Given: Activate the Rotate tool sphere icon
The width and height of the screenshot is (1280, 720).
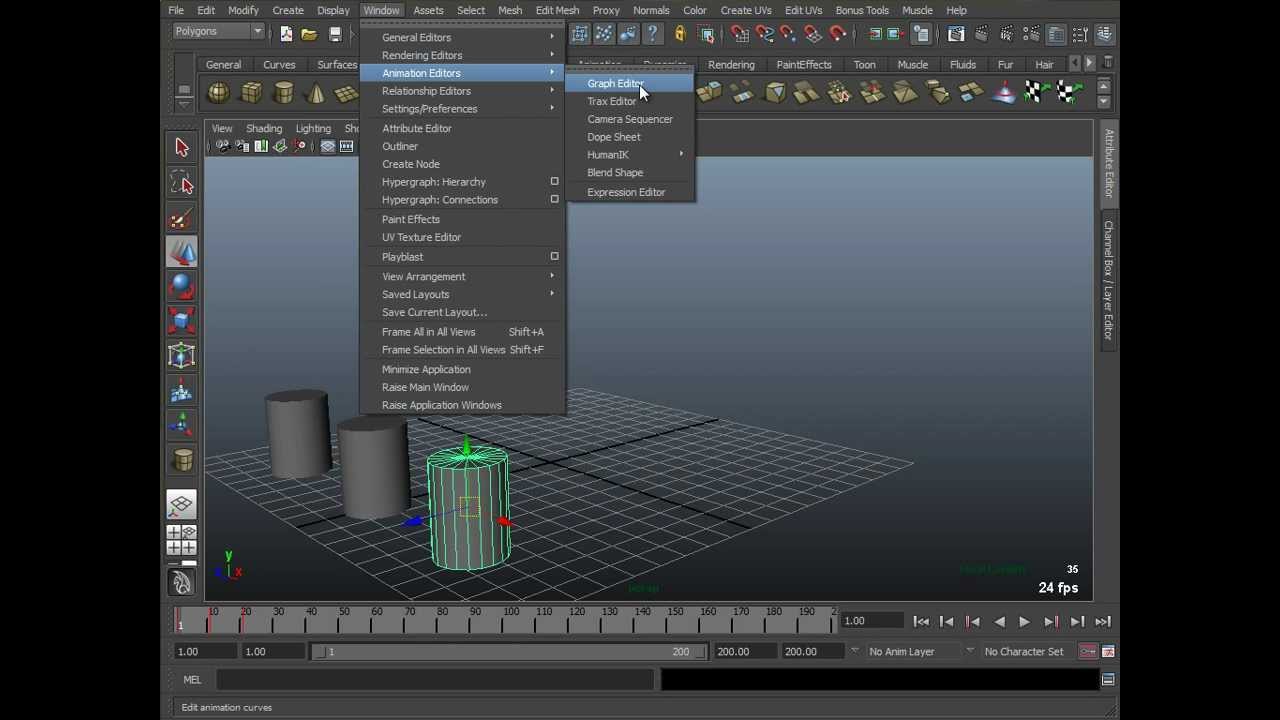Looking at the screenshot, I should 182,287.
